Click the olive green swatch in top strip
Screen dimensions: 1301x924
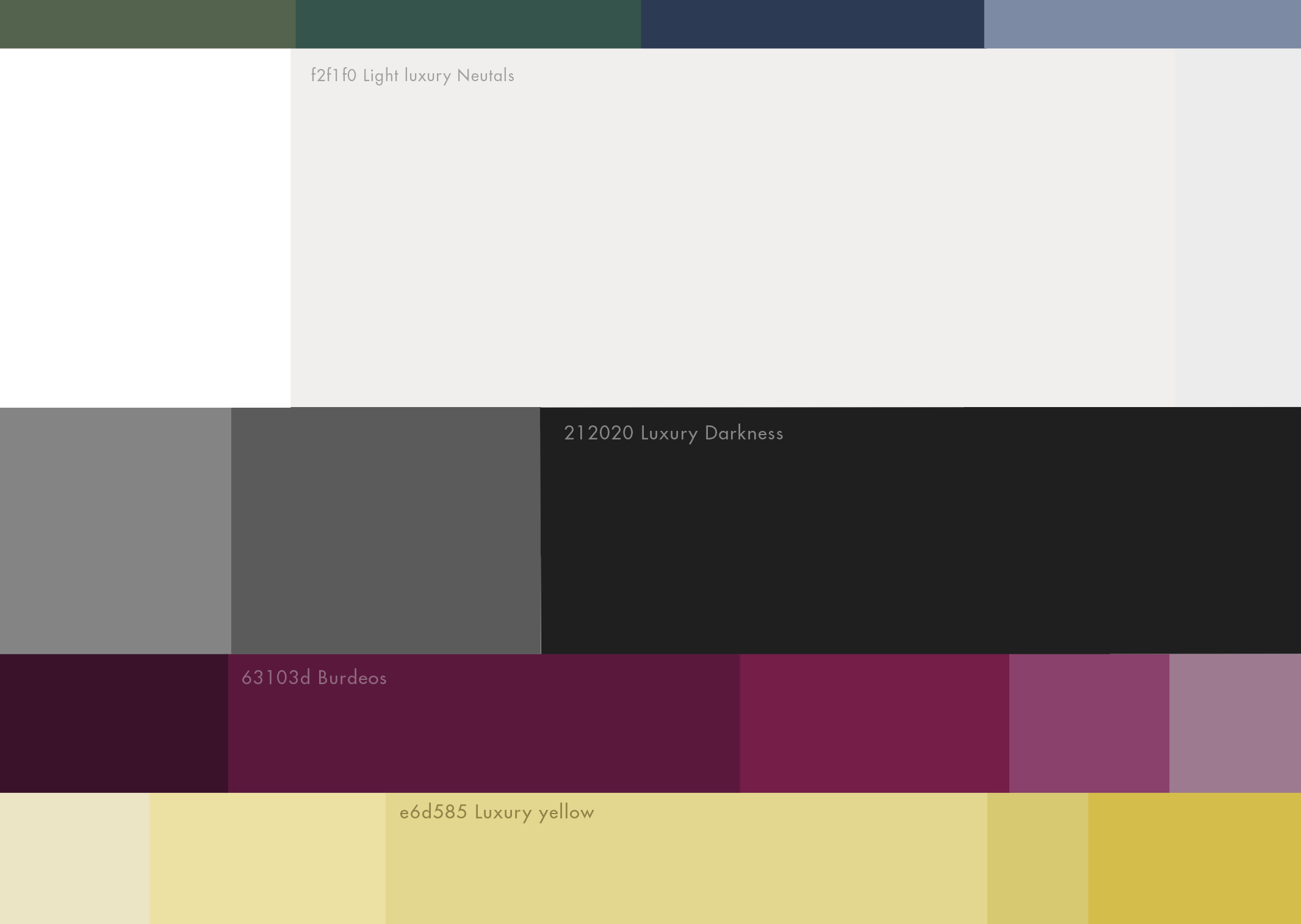coord(148,24)
